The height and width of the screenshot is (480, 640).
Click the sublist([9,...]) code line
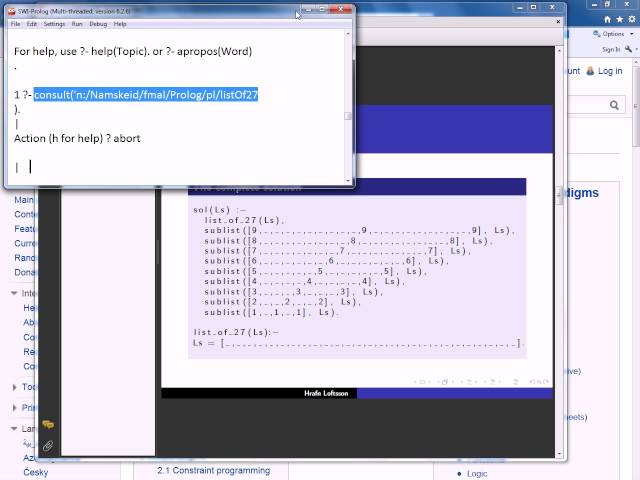point(359,230)
